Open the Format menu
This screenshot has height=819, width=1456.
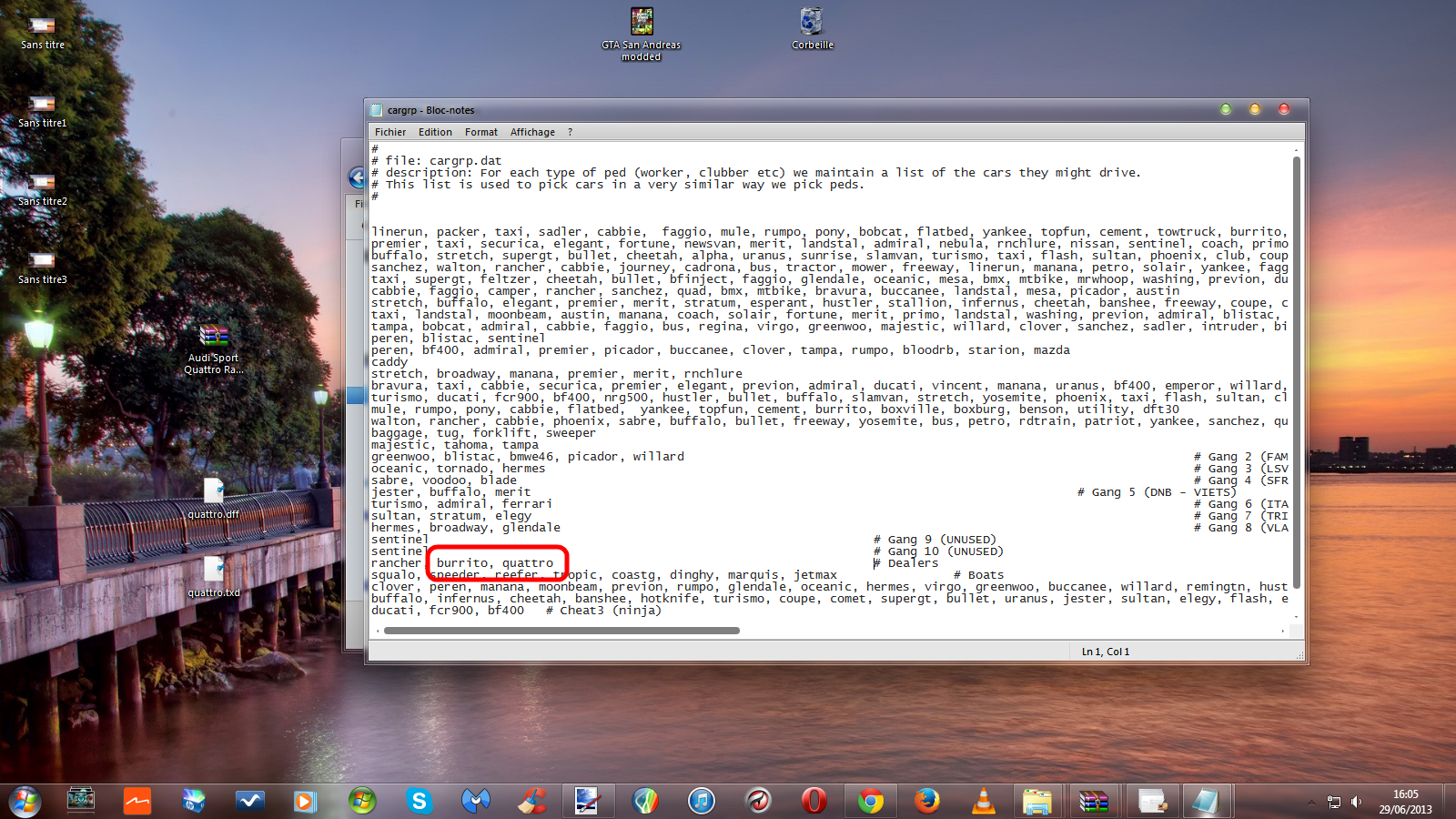click(x=481, y=132)
